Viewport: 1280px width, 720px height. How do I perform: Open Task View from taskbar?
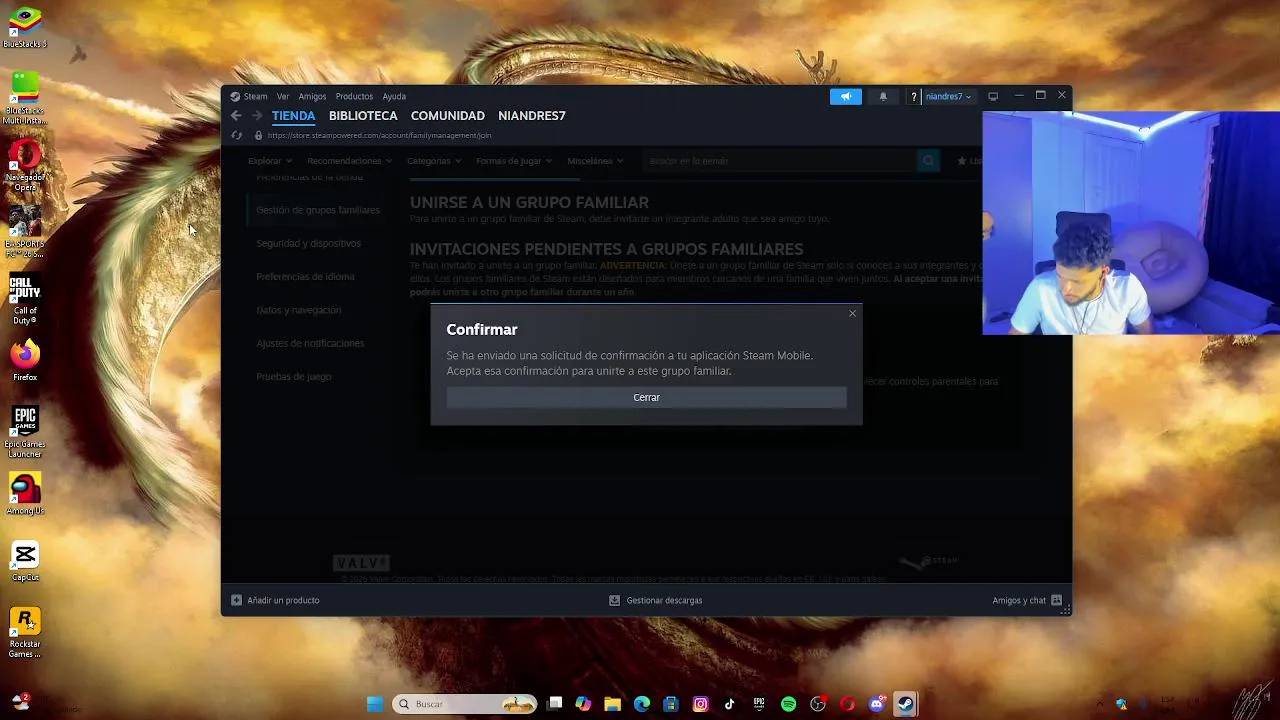555,704
